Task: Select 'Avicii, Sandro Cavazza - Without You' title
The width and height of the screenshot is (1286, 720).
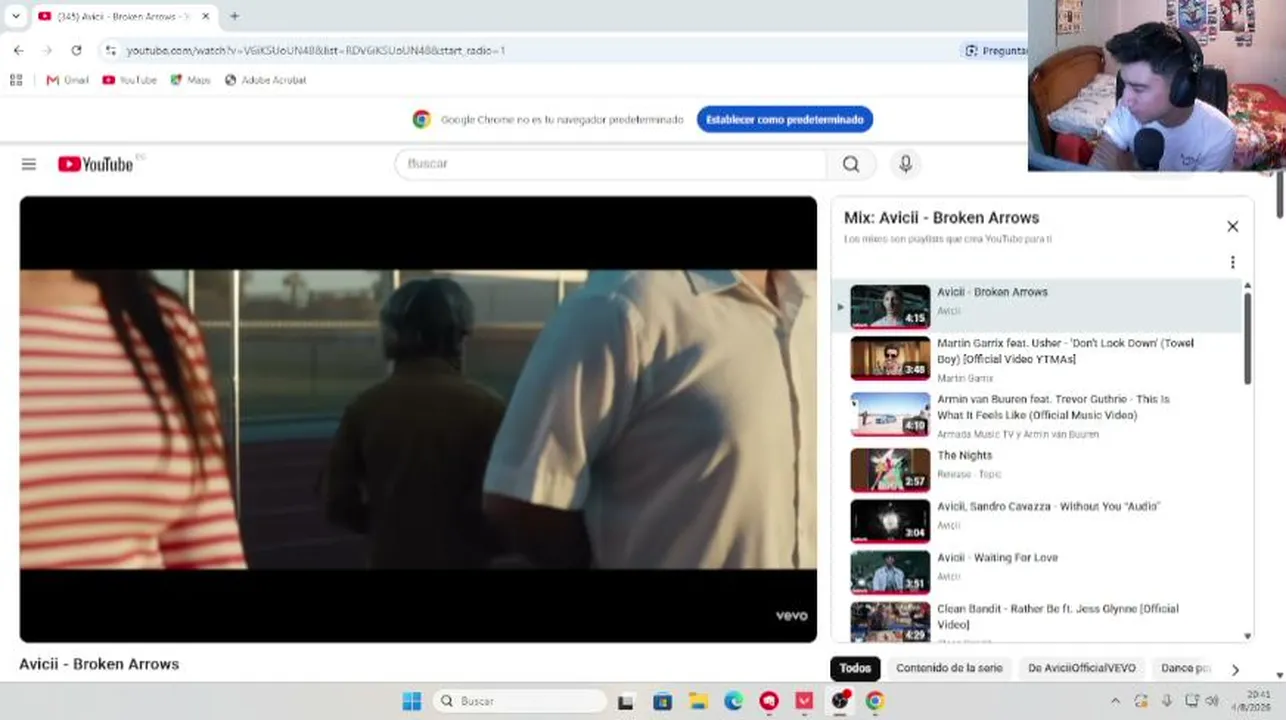Action: (x=1048, y=507)
